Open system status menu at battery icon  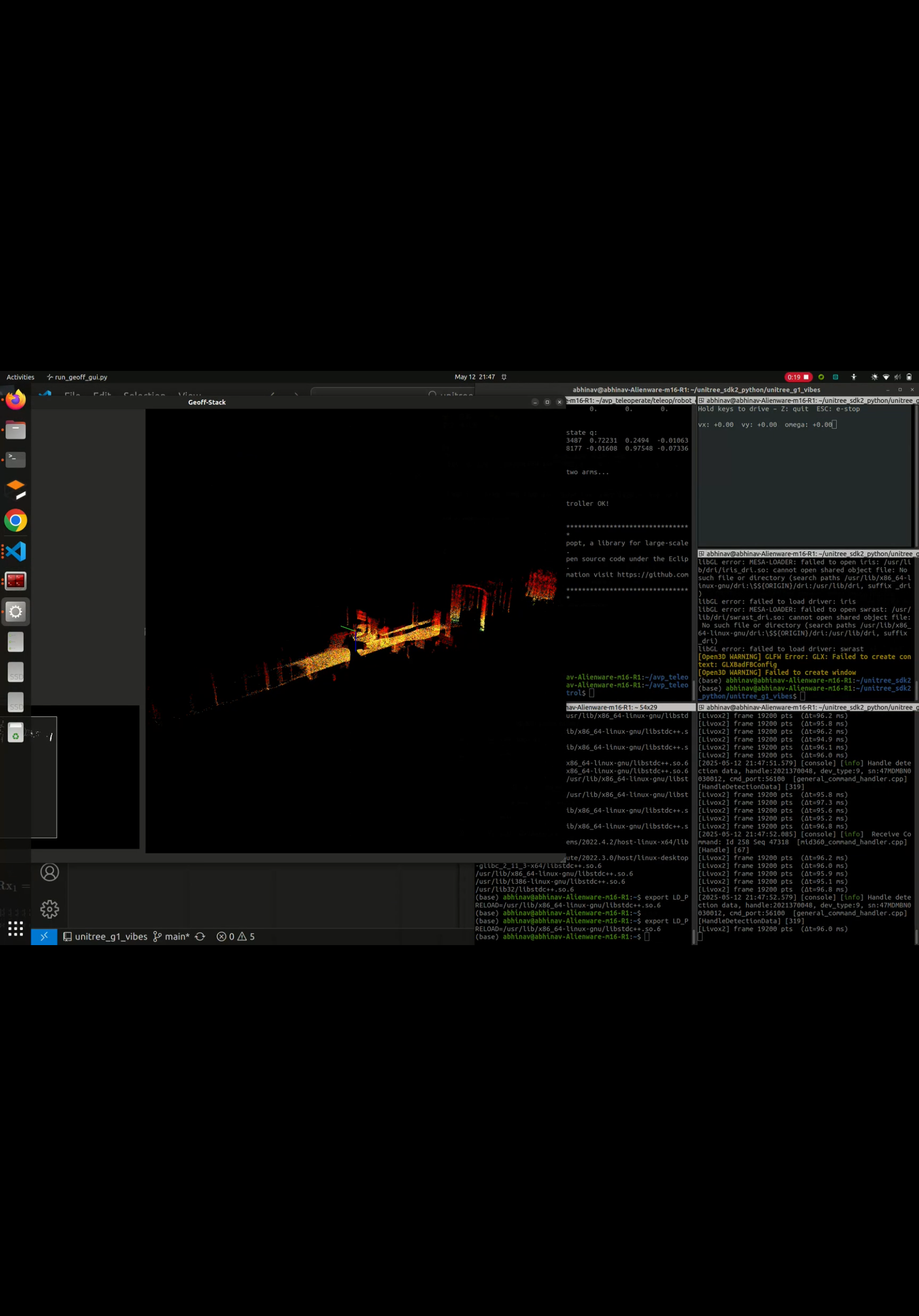click(909, 377)
